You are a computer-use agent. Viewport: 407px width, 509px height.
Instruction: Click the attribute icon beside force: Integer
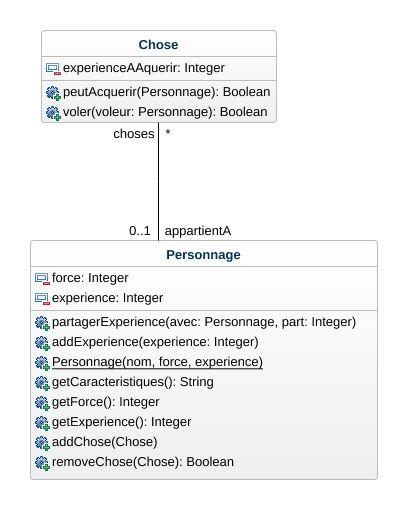pos(42,279)
